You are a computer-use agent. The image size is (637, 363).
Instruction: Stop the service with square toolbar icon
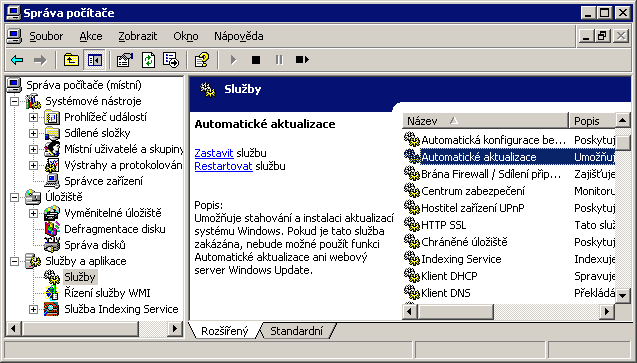(256, 60)
